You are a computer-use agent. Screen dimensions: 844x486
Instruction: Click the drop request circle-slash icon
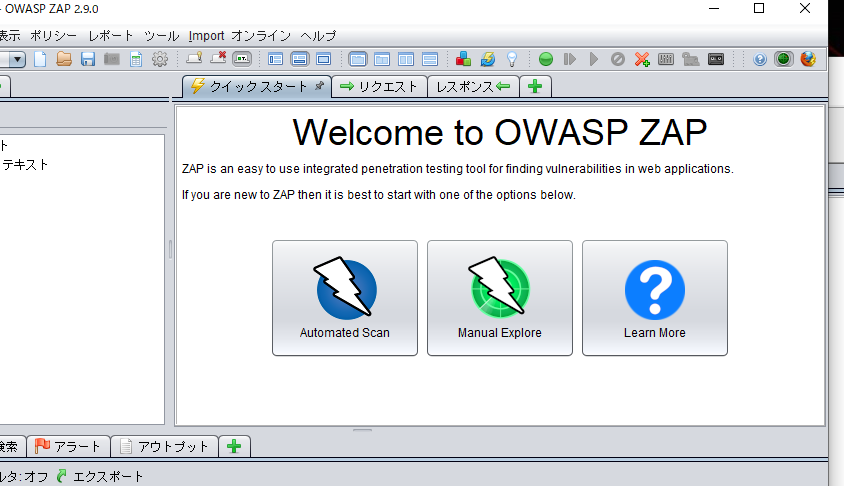[x=618, y=59]
